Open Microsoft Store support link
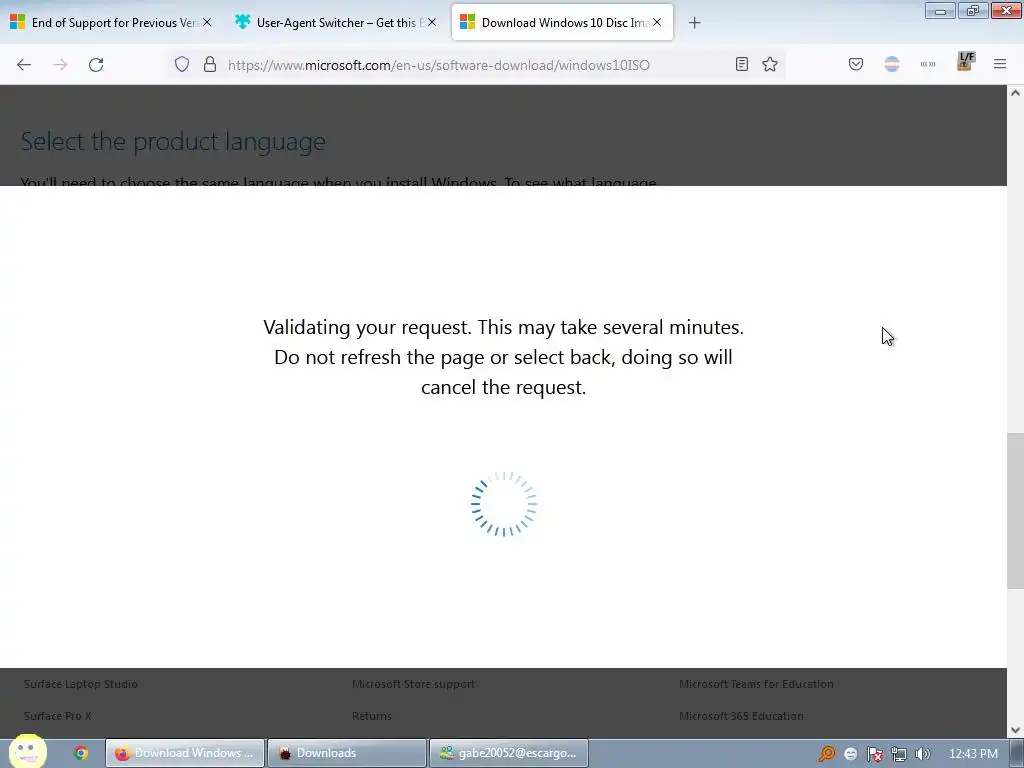This screenshot has width=1024, height=768. click(x=413, y=684)
